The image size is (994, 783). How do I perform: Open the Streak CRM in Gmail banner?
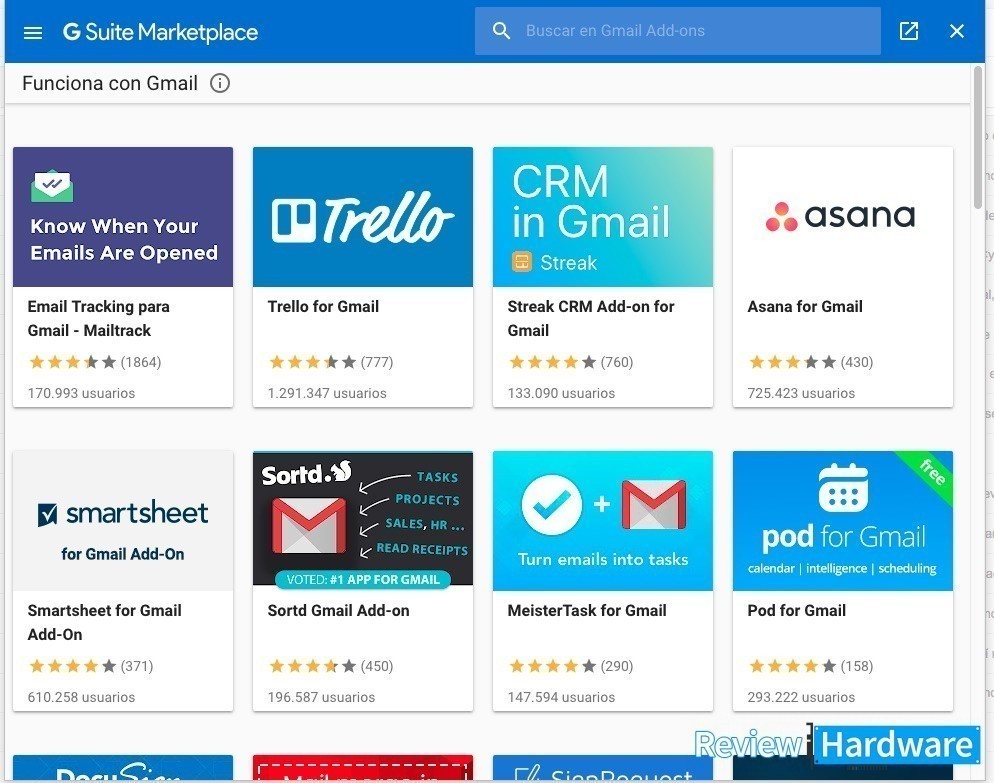603,217
